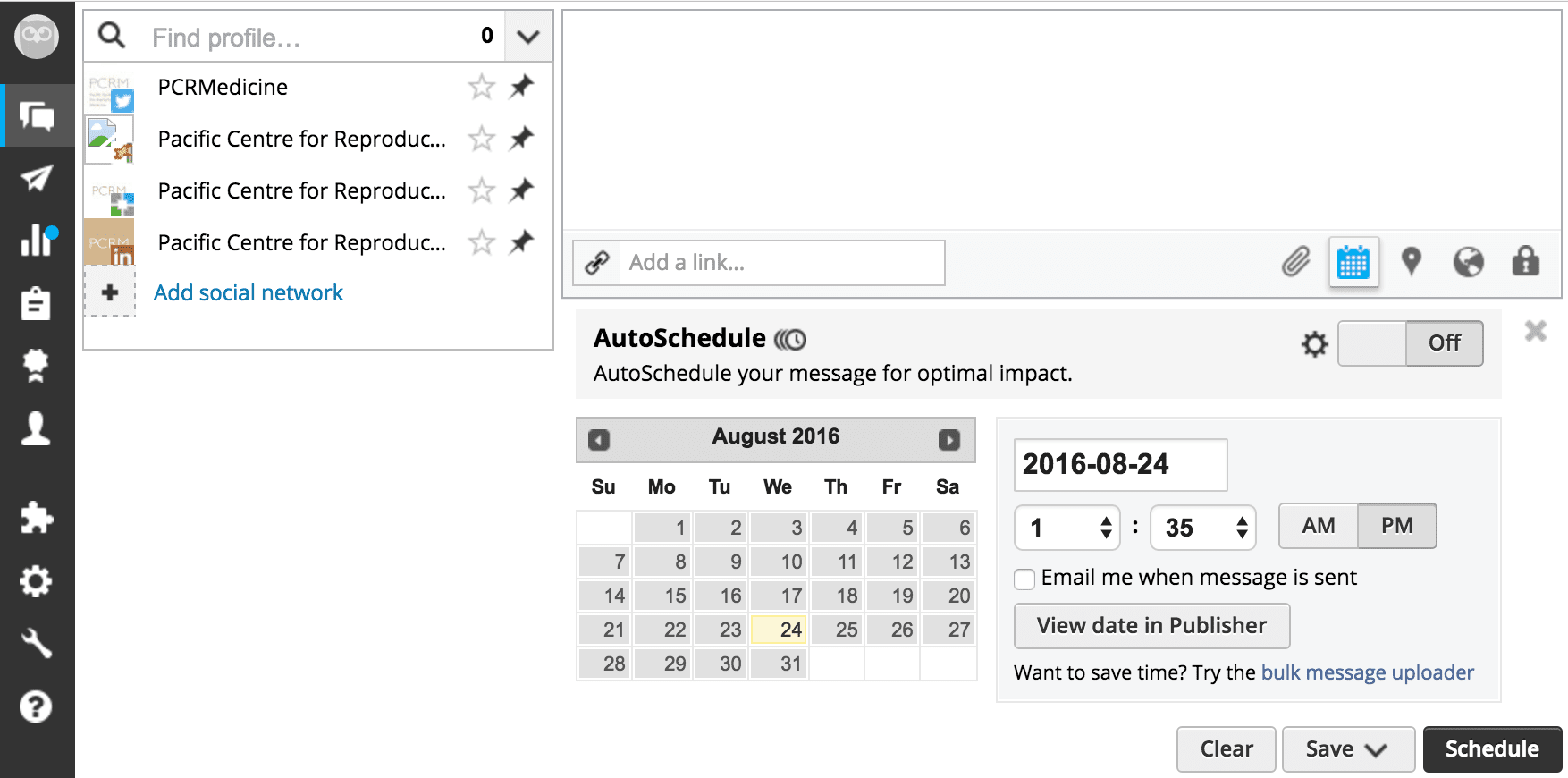This screenshot has height=778, width=1568.
Task: Select August 19 in calendar
Action: point(891,596)
